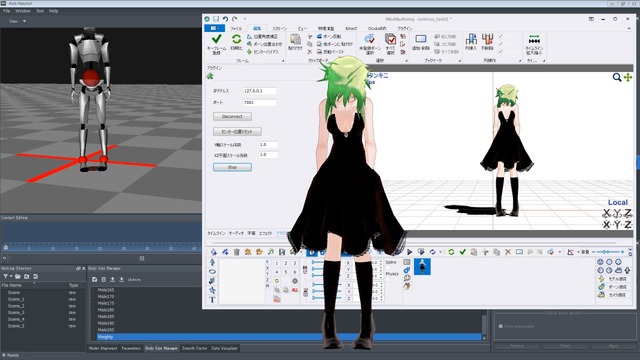Click the column delete icon in ribbon
Viewport: 640px width, 360px height.
[487, 40]
